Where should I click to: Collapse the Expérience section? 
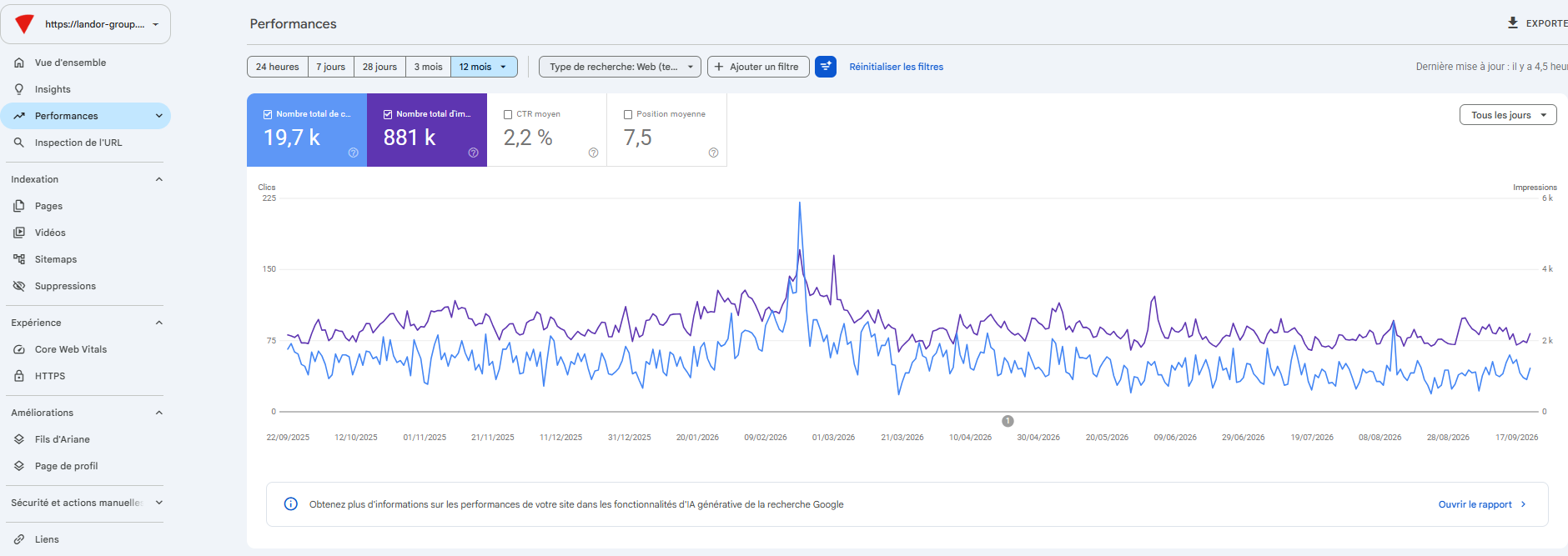tap(159, 323)
